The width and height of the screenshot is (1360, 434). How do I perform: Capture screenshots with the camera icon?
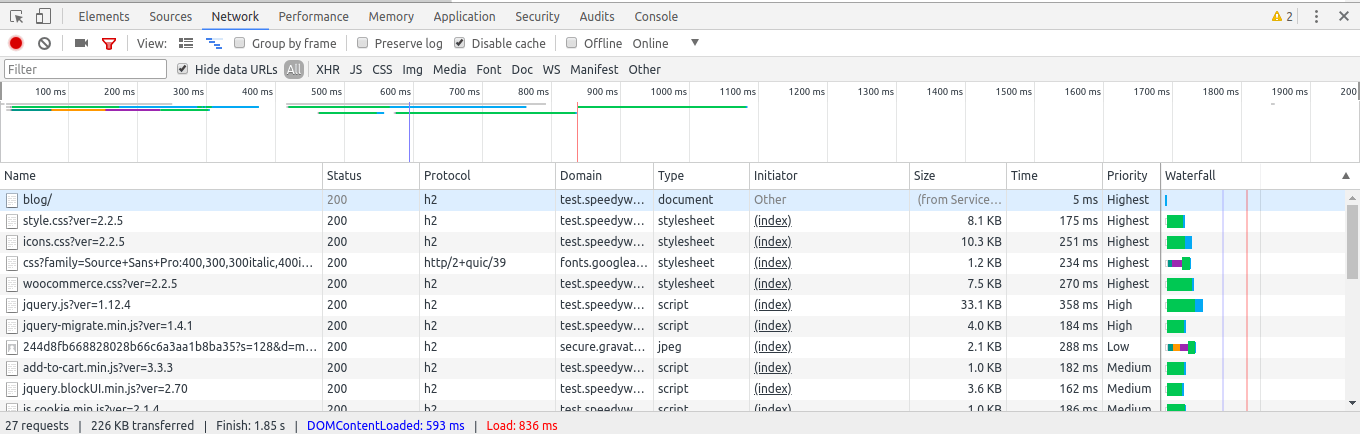(82, 43)
